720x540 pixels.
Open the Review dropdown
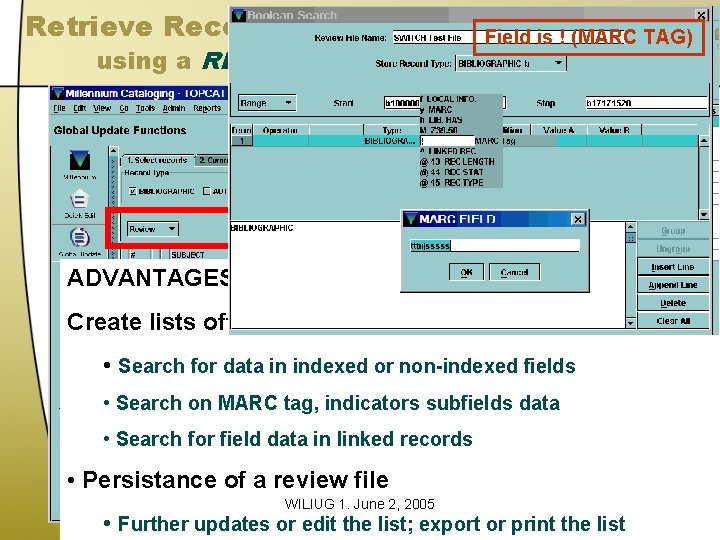tap(152, 229)
